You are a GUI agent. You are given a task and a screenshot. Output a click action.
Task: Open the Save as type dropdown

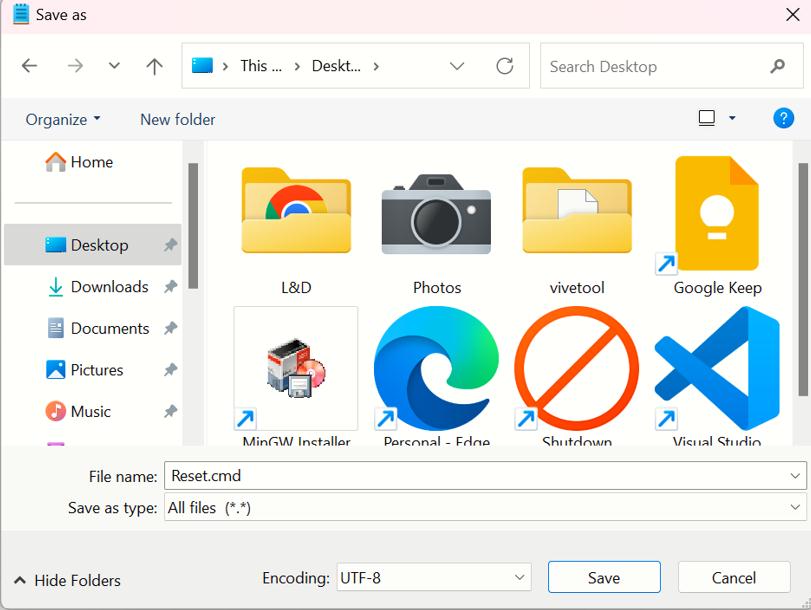pyautogui.click(x=795, y=508)
